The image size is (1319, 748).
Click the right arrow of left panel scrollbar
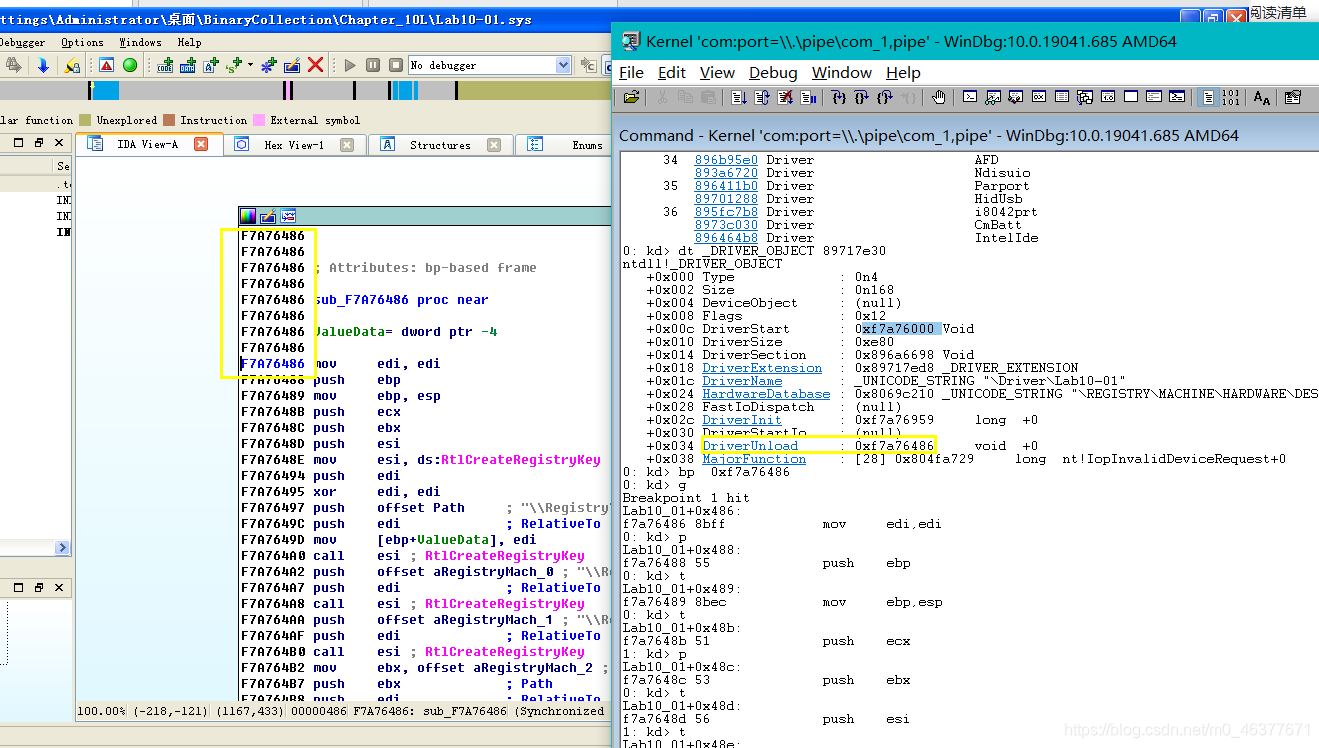point(62,547)
